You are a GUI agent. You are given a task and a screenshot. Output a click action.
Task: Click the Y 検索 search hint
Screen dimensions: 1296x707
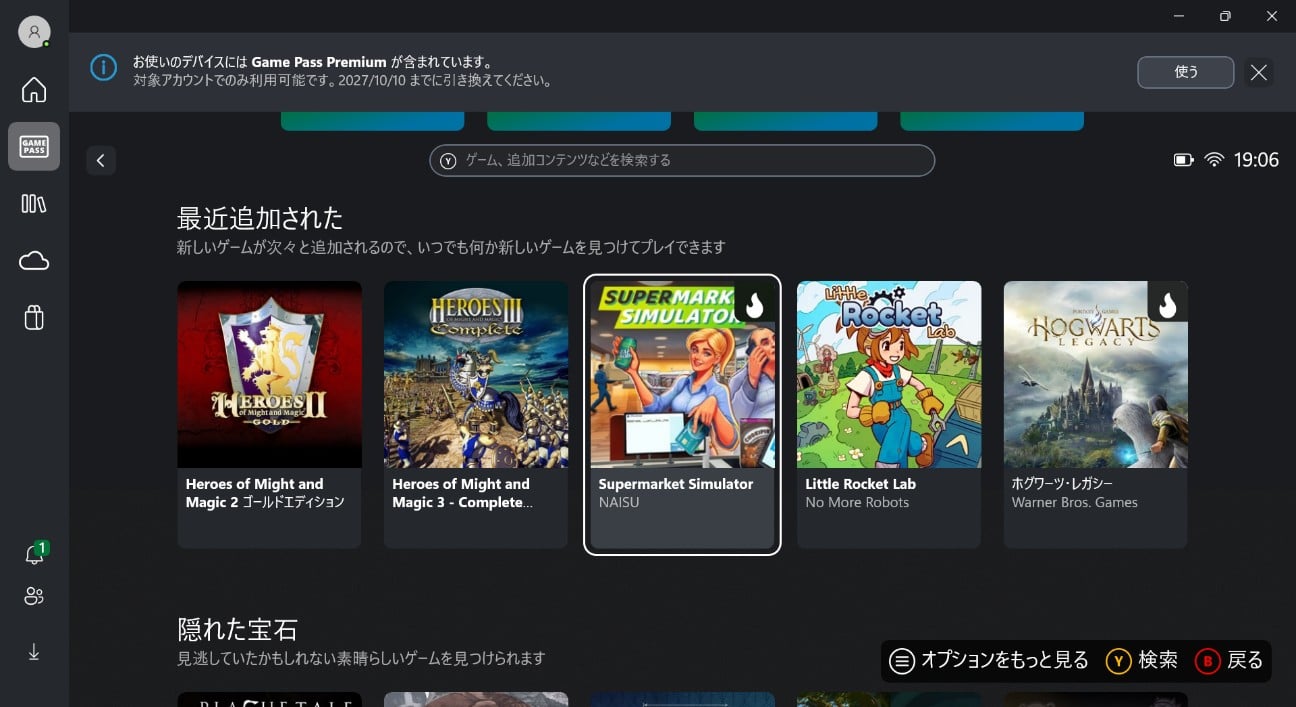coord(1142,661)
